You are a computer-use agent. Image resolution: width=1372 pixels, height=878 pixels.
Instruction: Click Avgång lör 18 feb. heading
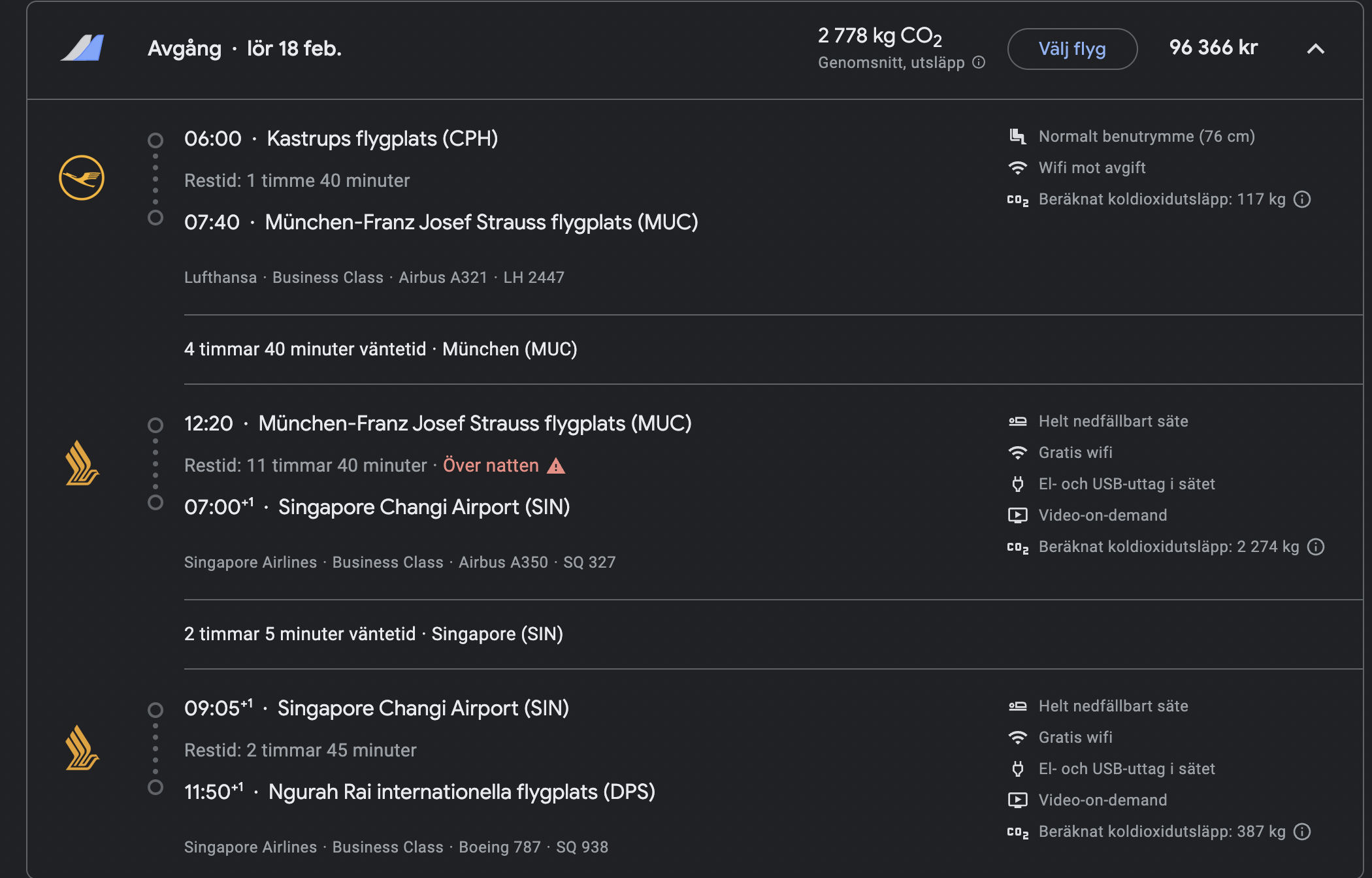click(244, 49)
